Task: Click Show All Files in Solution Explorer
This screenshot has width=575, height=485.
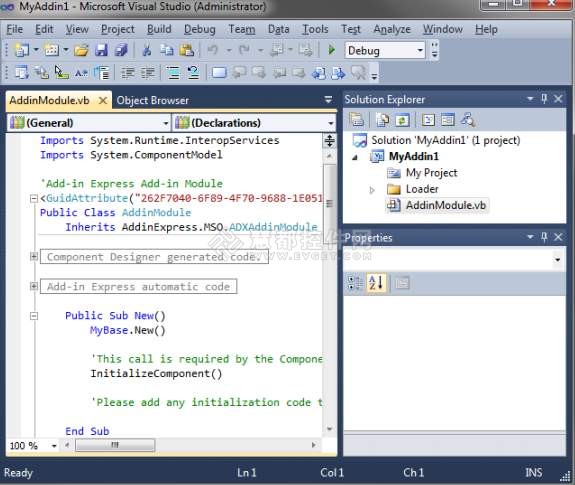Action: click(383, 120)
